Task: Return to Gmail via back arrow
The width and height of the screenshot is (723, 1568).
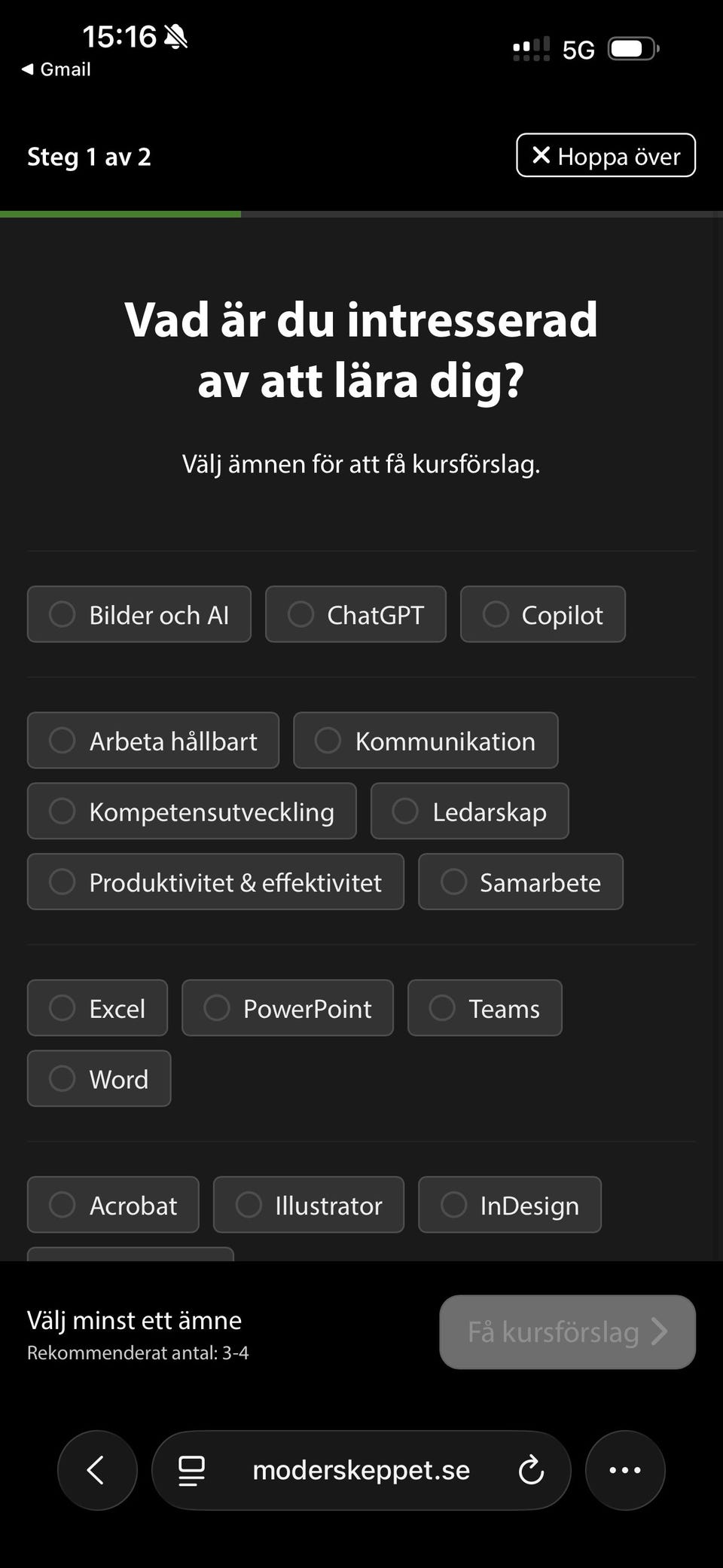Action: click(56, 69)
